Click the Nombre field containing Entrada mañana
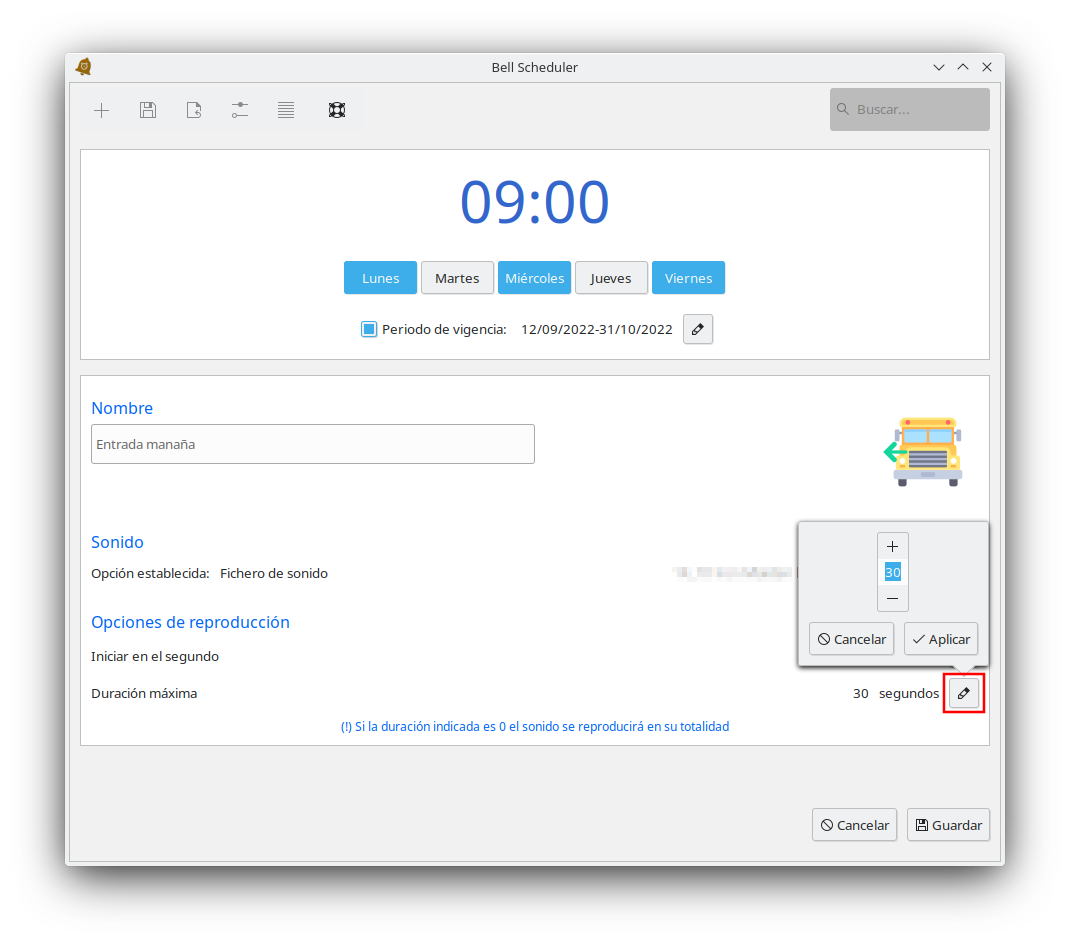1070x943 pixels. 312,444
